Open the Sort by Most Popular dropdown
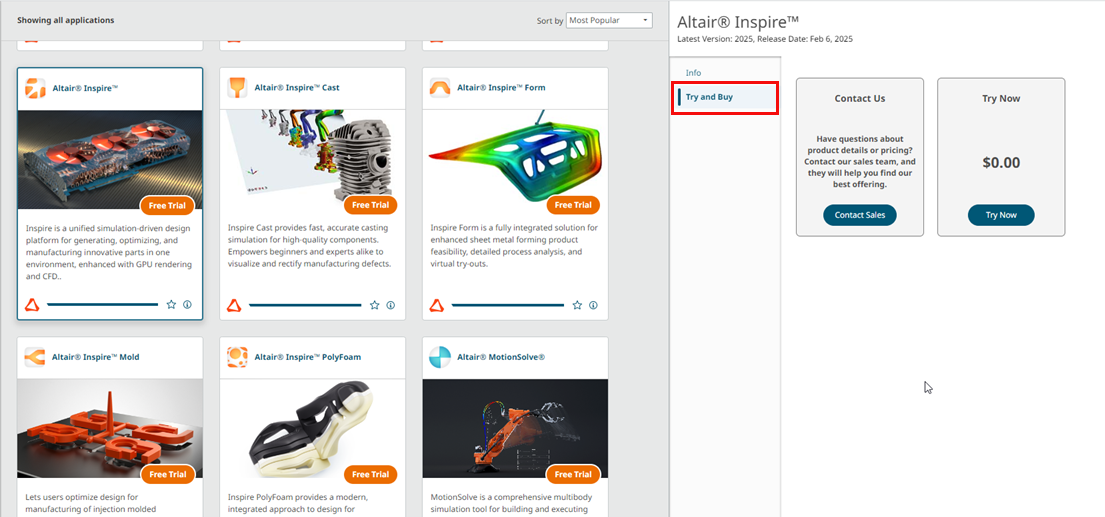The width and height of the screenshot is (1105, 517). tap(610, 20)
